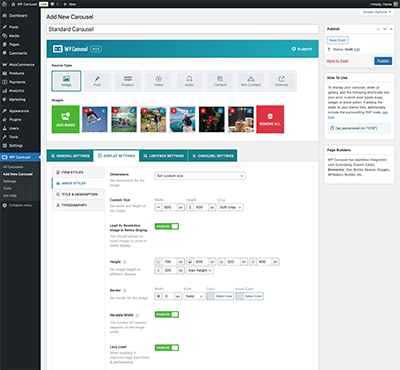Open the Dimensions dropdown
The height and width of the screenshot is (370, 400).
[x=200, y=176]
